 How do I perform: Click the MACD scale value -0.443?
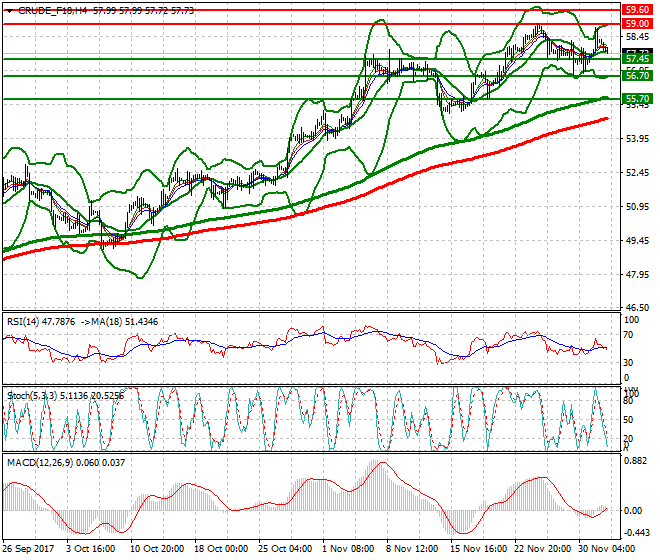tap(636, 533)
